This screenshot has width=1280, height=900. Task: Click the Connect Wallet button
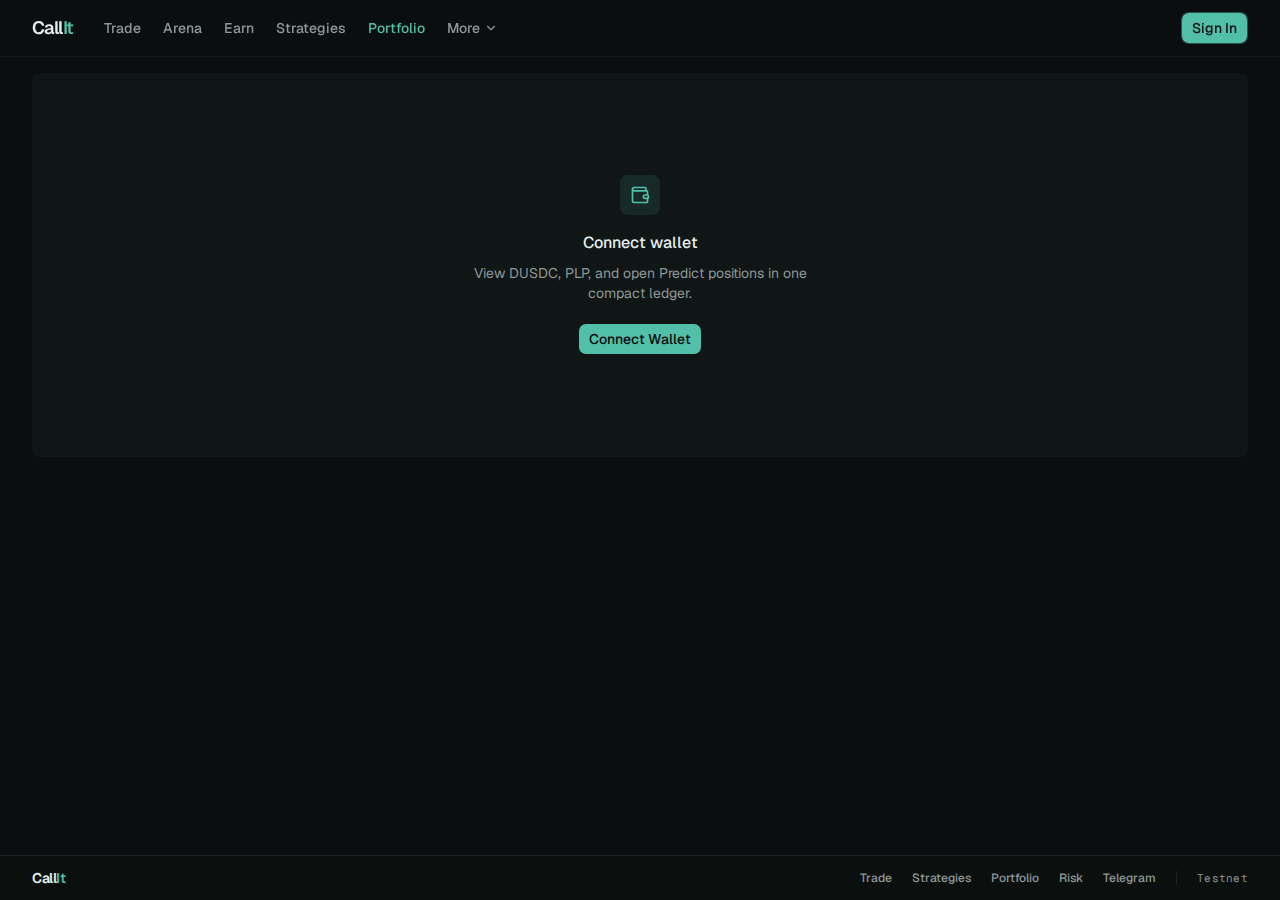pos(640,339)
